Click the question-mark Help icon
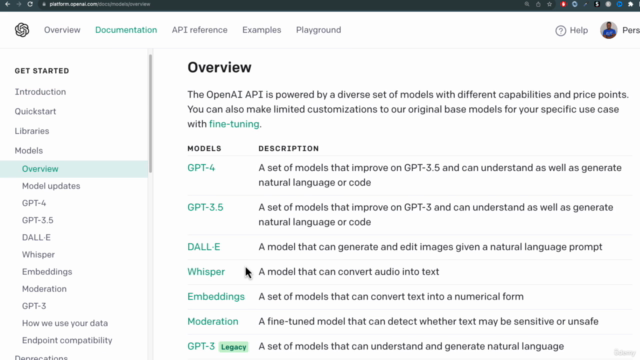This screenshot has width=640, height=360. coord(560,30)
